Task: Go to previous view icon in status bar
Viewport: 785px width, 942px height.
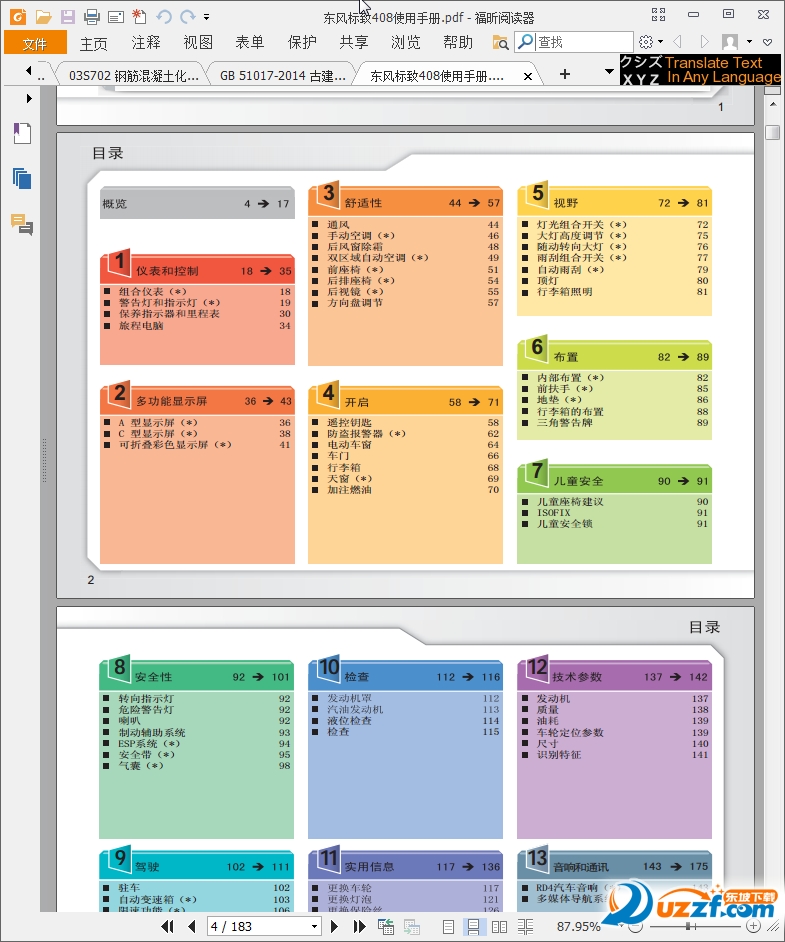Action: pyautogui.click(x=386, y=926)
